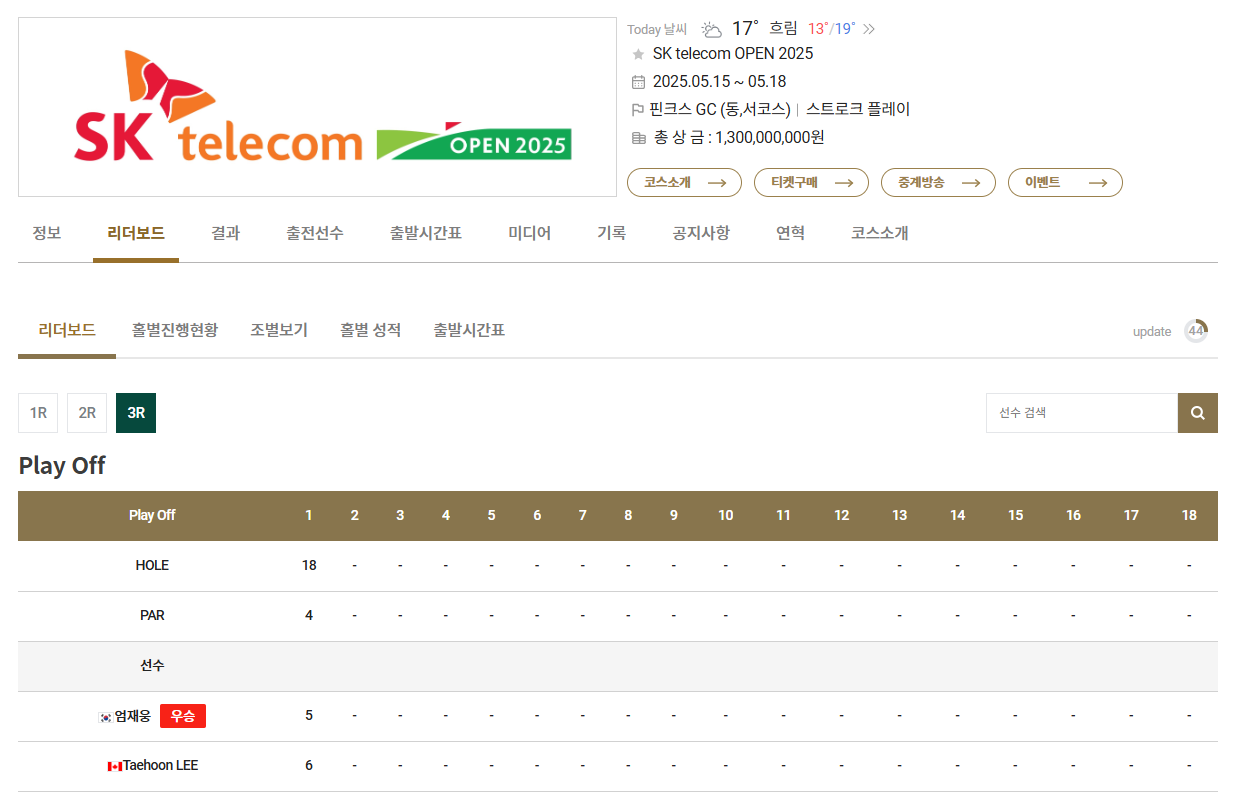Image resolution: width=1245 pixels, height=799 pixels.
Task: Click the 우승 badge next to 엄재웅
Action: click(183, 716)
